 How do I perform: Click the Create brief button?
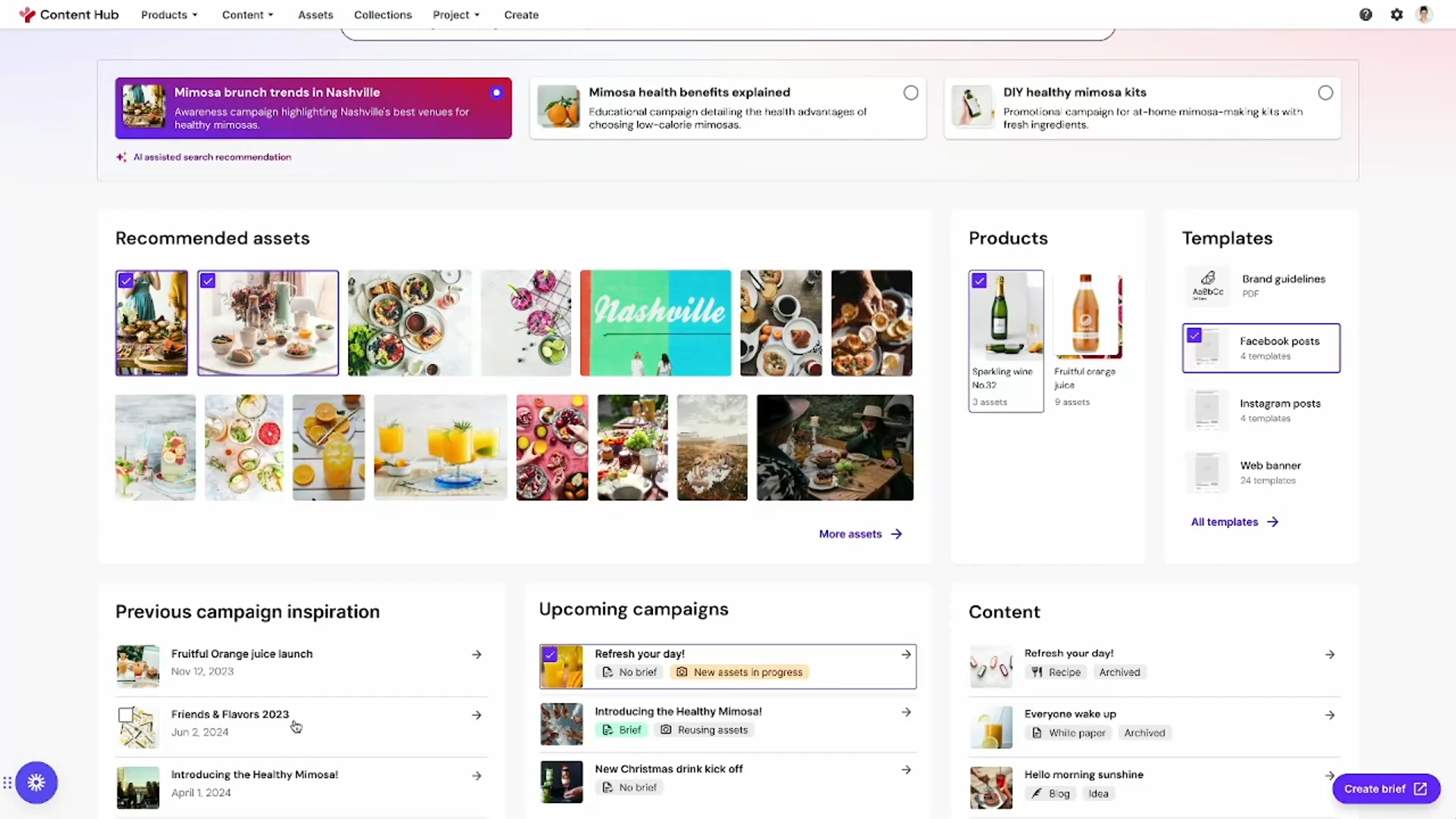[1385, 789]
